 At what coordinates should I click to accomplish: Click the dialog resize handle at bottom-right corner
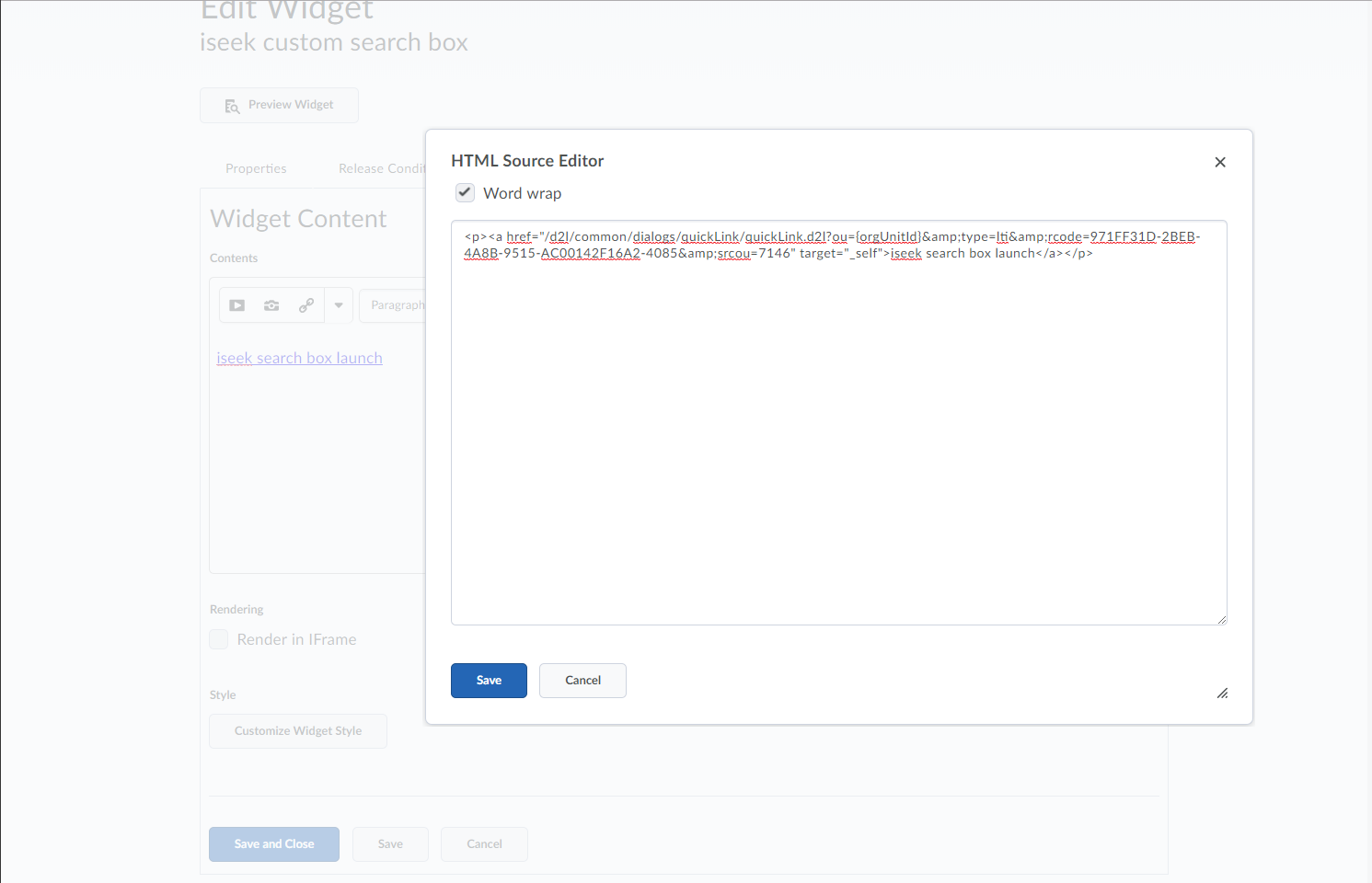pos(1222,694)
